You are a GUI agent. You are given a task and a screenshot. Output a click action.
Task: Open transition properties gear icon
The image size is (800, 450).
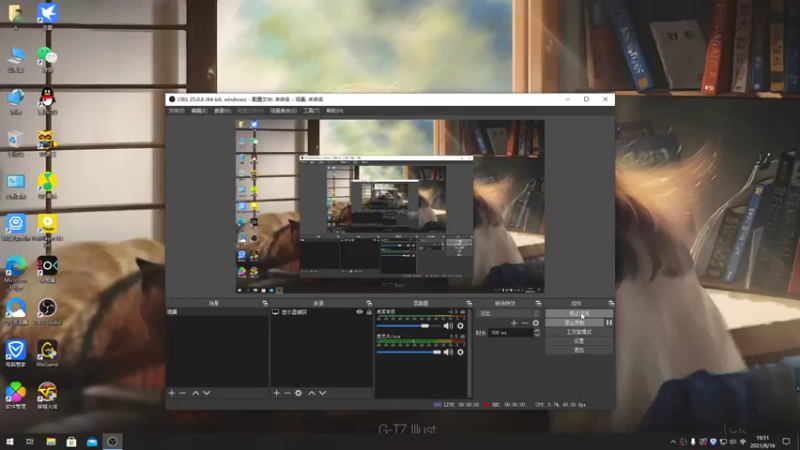click(536, 322)
